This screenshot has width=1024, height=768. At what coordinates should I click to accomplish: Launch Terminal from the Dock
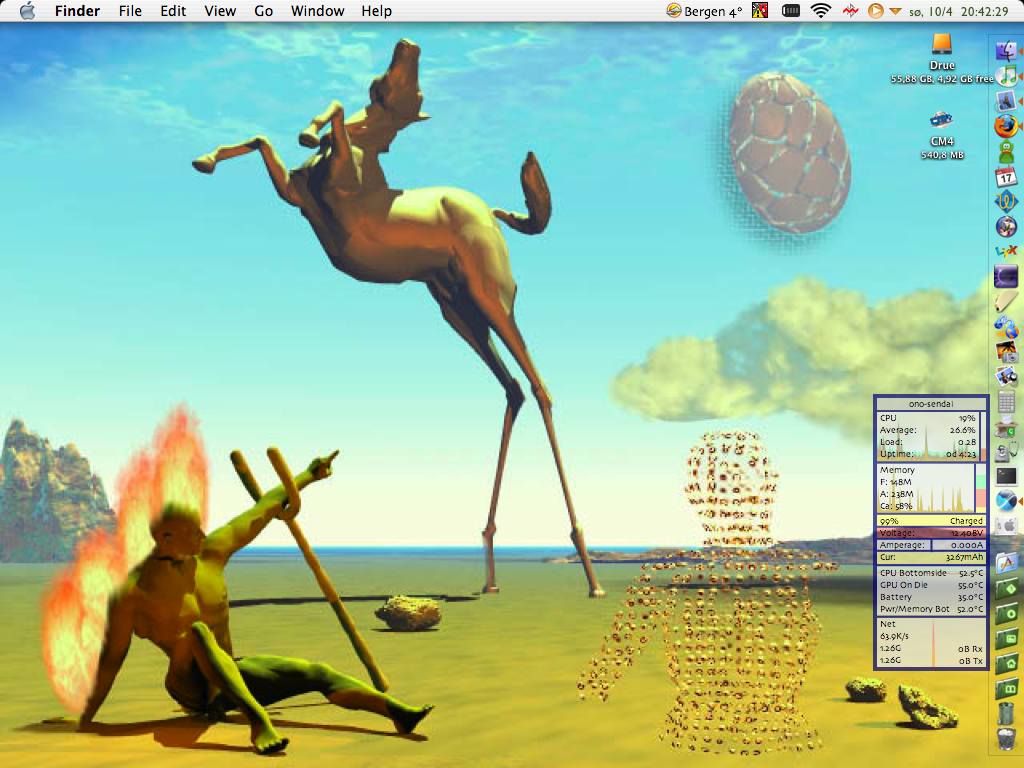1006,476
